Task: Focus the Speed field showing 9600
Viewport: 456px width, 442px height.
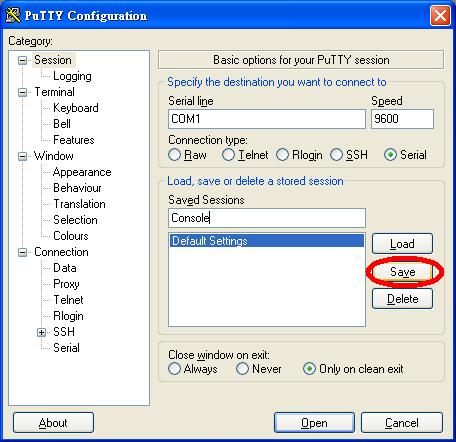Action: [402, 119]
